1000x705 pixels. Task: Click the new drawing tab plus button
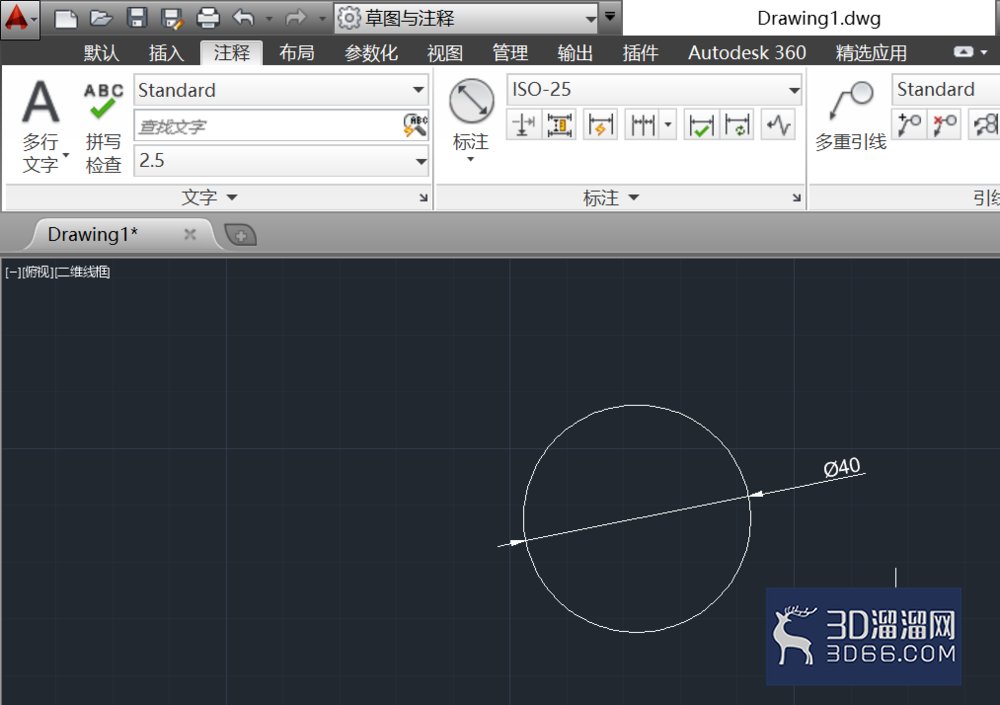(x=241, y=235)
